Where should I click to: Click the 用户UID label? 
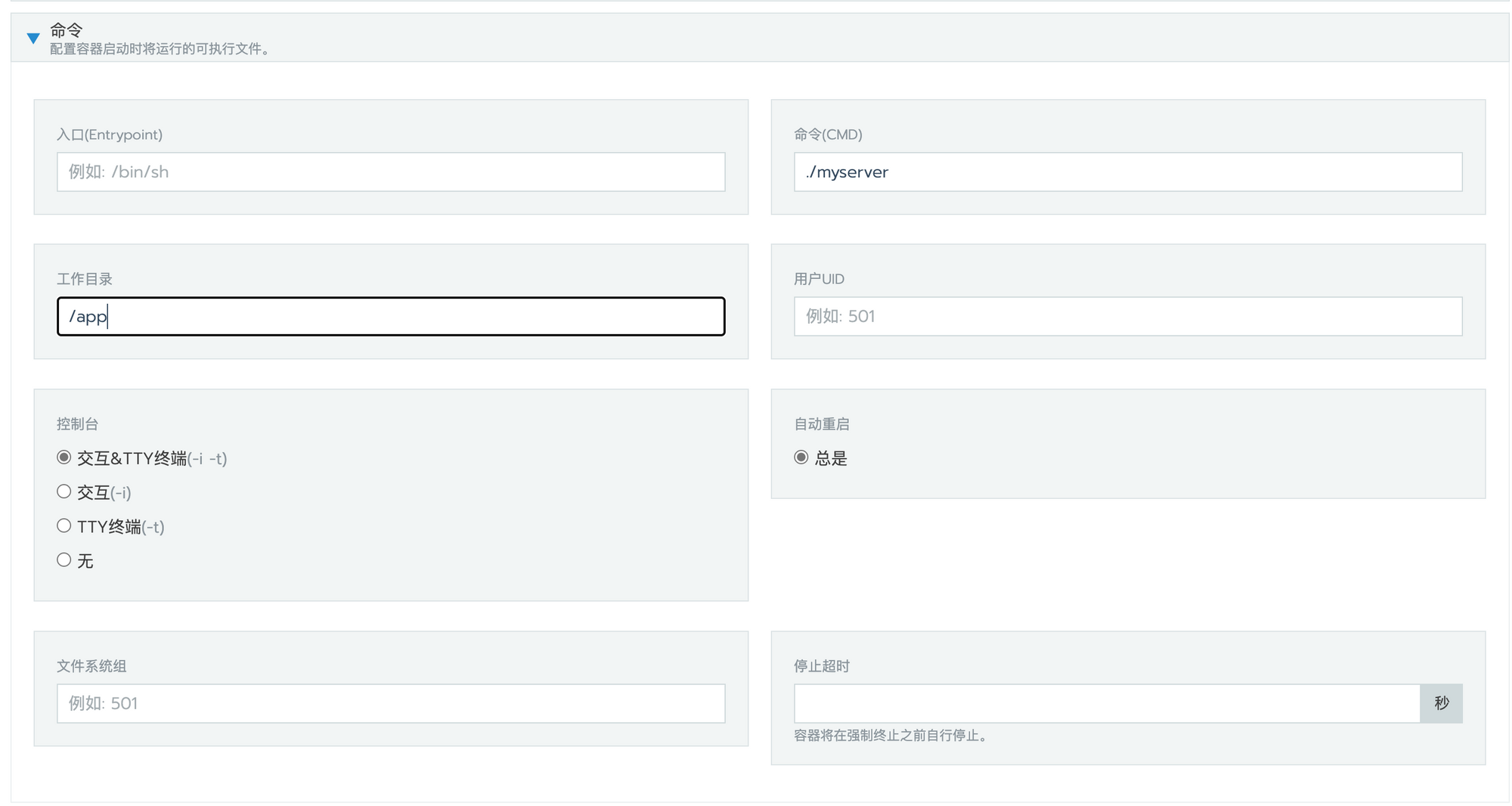click(x=819, y=279)
